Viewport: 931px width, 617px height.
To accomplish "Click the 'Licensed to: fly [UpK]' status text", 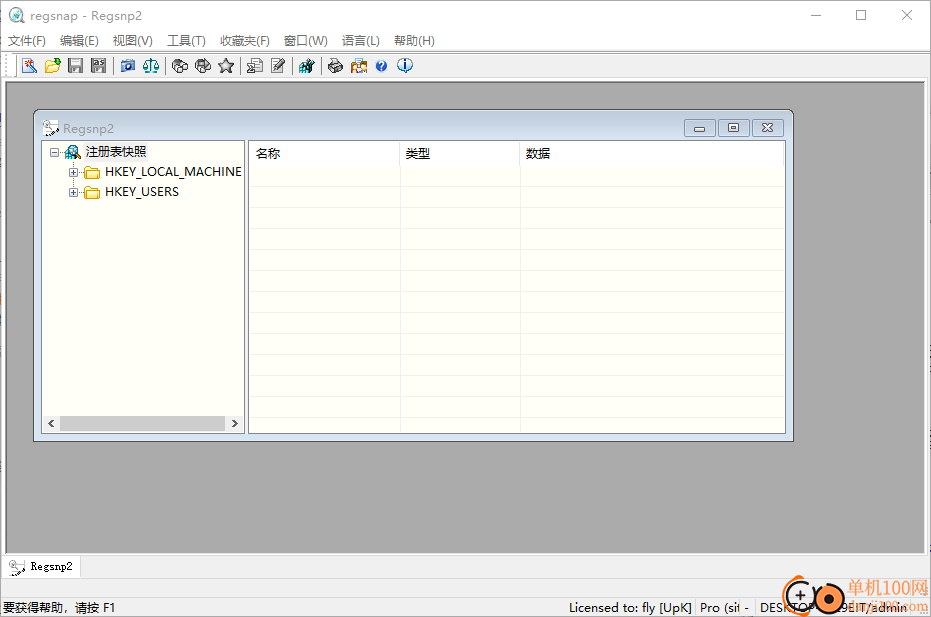I will click(x=630, y=607).
